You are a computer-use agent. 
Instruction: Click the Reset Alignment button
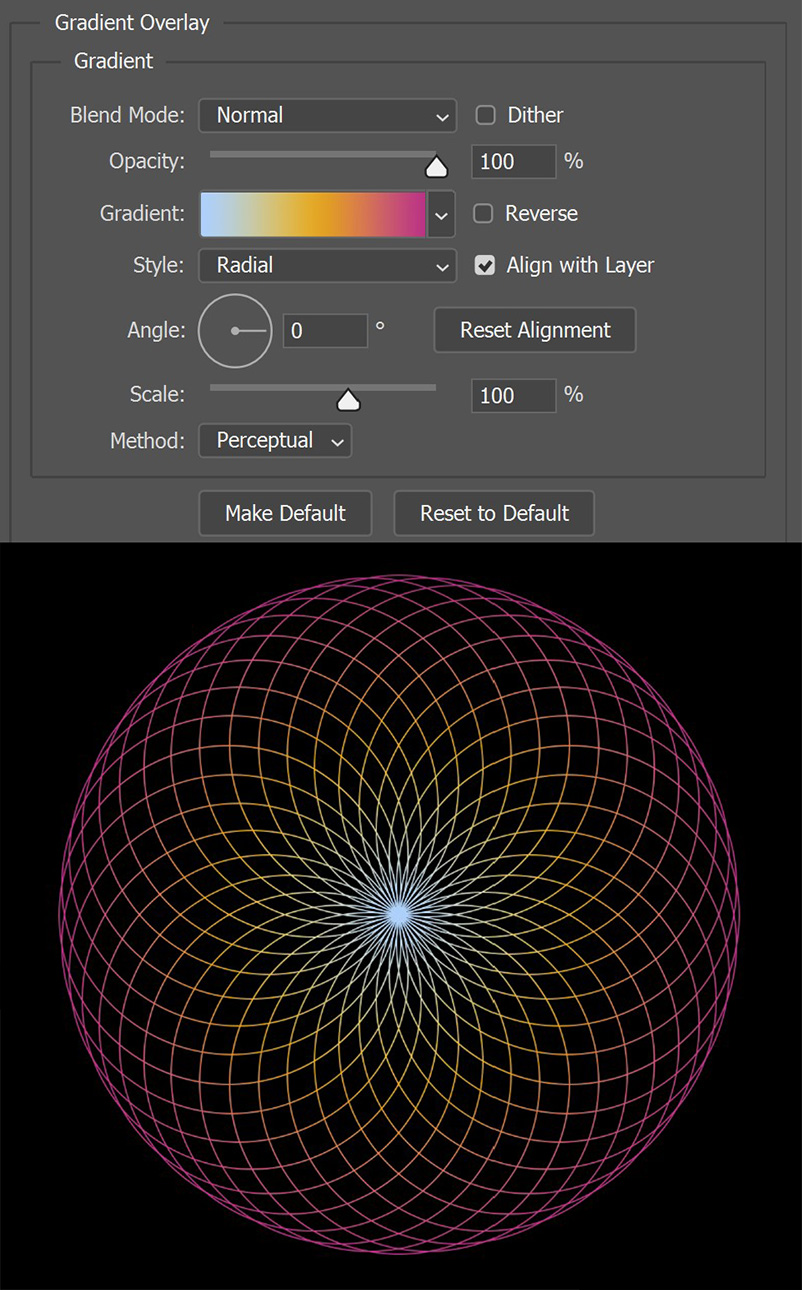click(534, 330)
